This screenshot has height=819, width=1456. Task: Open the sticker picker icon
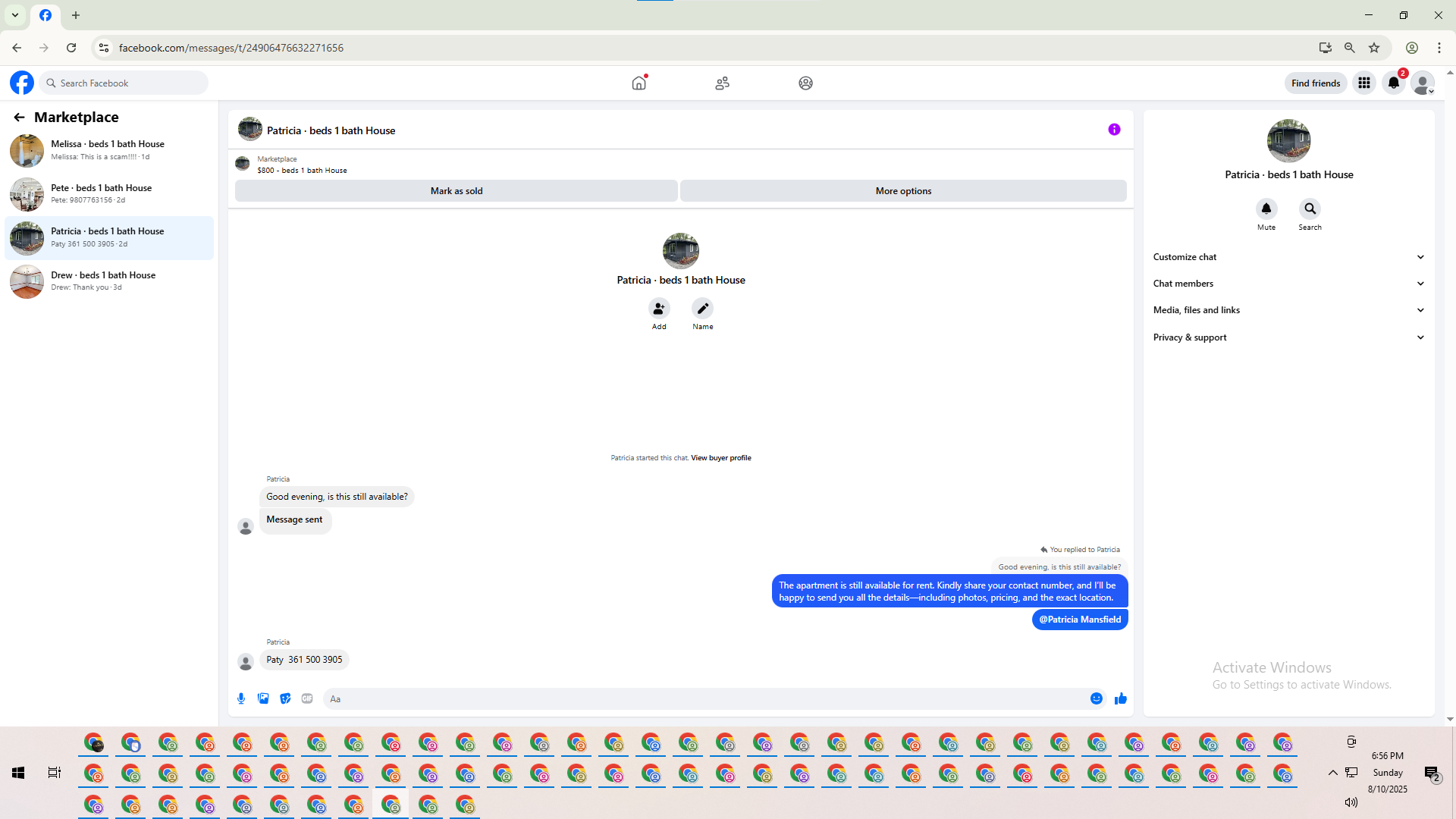(285, 698)
